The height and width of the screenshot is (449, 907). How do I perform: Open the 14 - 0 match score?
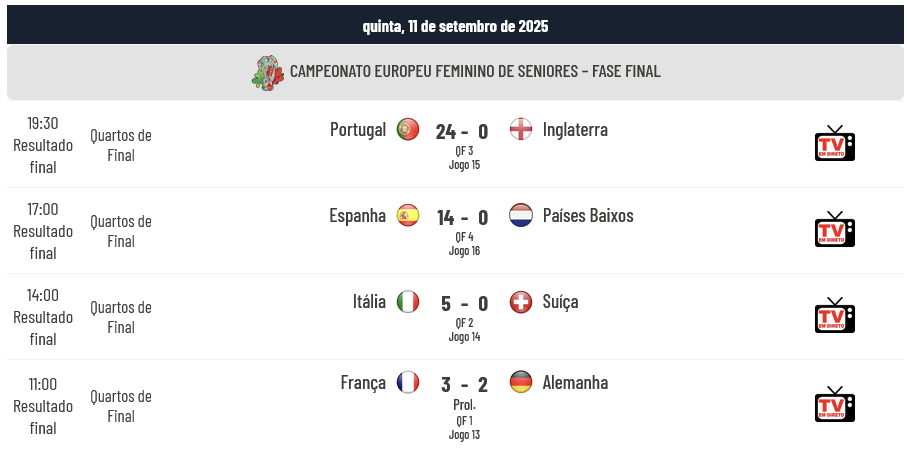tap(463, 218)
